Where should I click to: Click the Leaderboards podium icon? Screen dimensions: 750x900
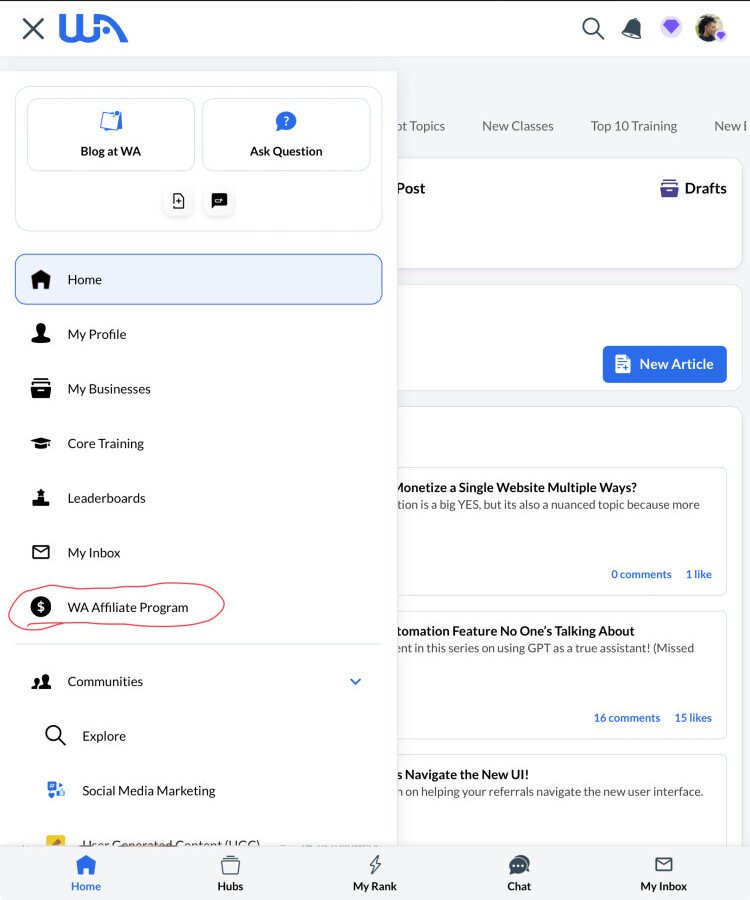click(x=41, y=498)
